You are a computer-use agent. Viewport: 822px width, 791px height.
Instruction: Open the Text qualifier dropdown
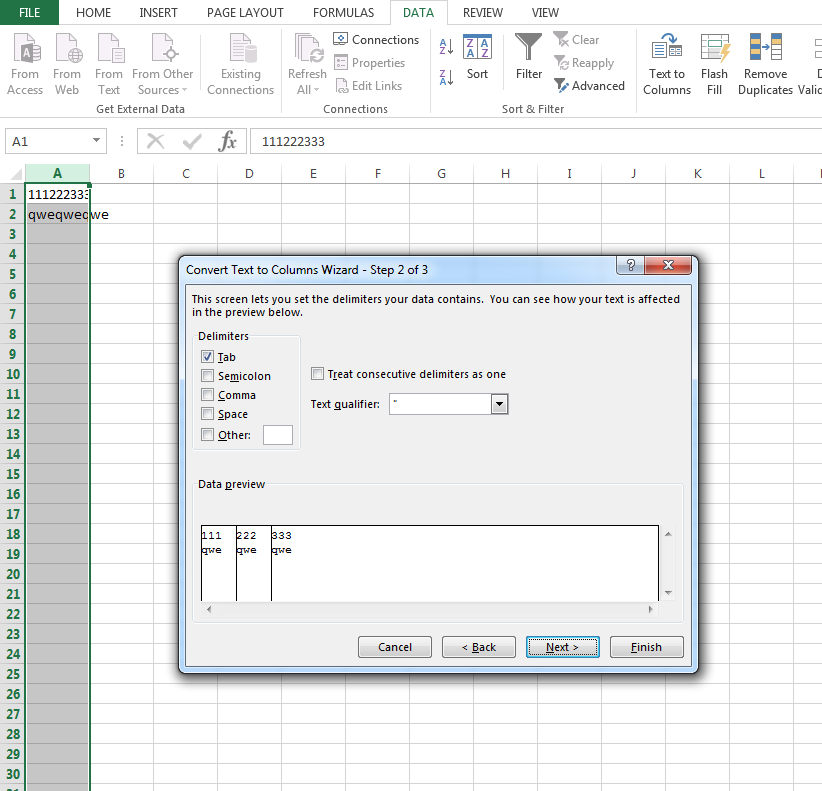[x=500, y=404]
